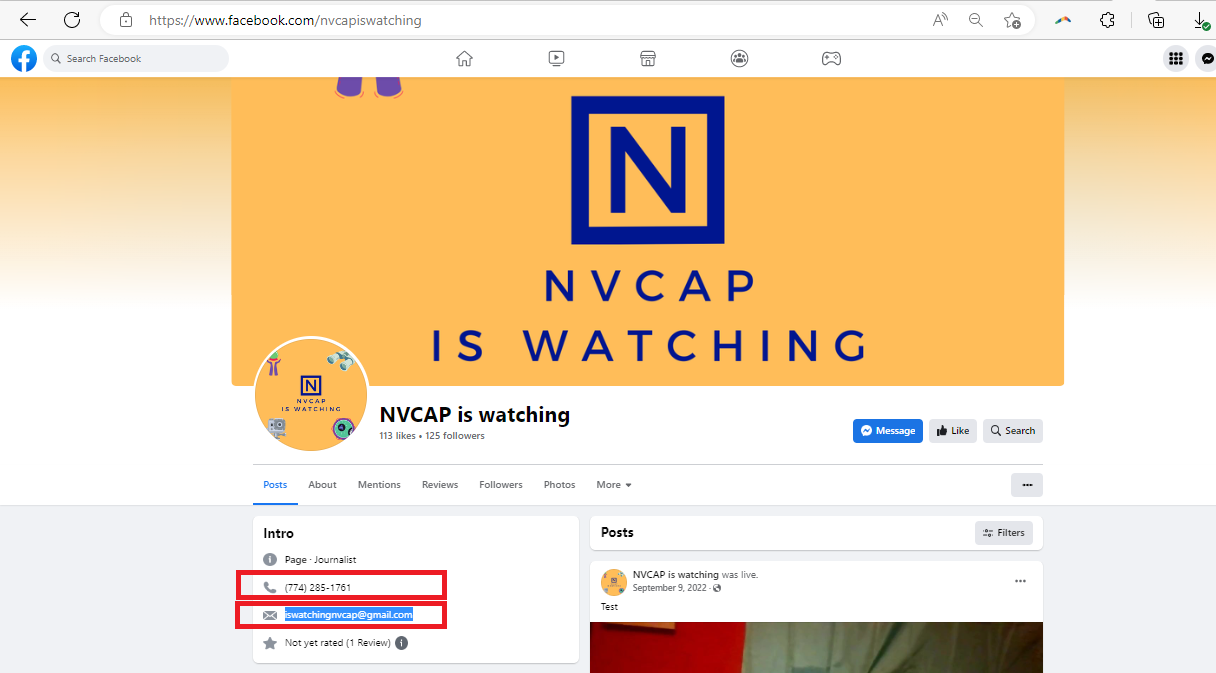Open the zoom out magnifier in address bar

click(976, 20)
